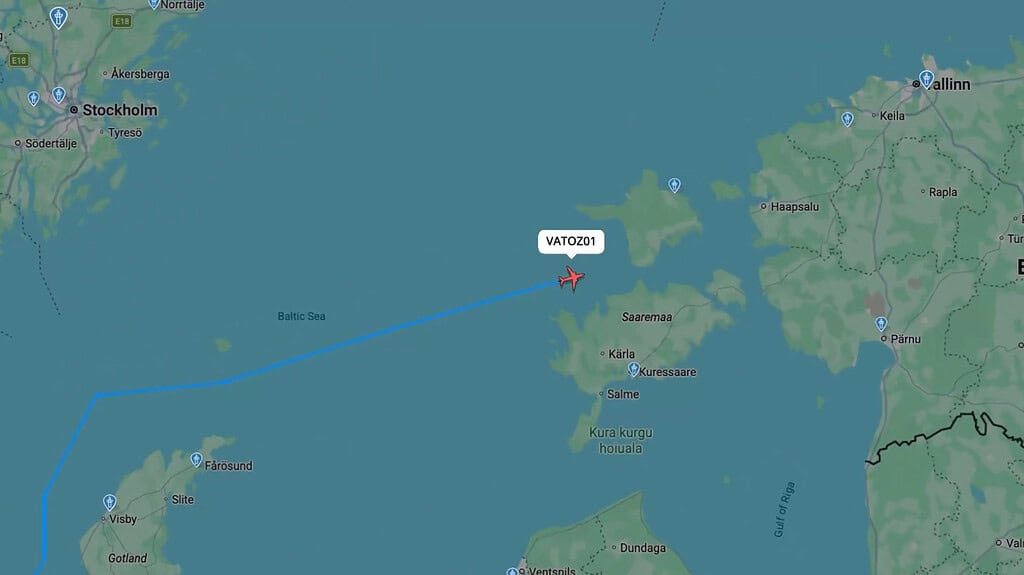The height and width of the screenshot is (575, 1024).
Task: Open large airport pin north of Stockholm
Action: [x=58, y=18]
